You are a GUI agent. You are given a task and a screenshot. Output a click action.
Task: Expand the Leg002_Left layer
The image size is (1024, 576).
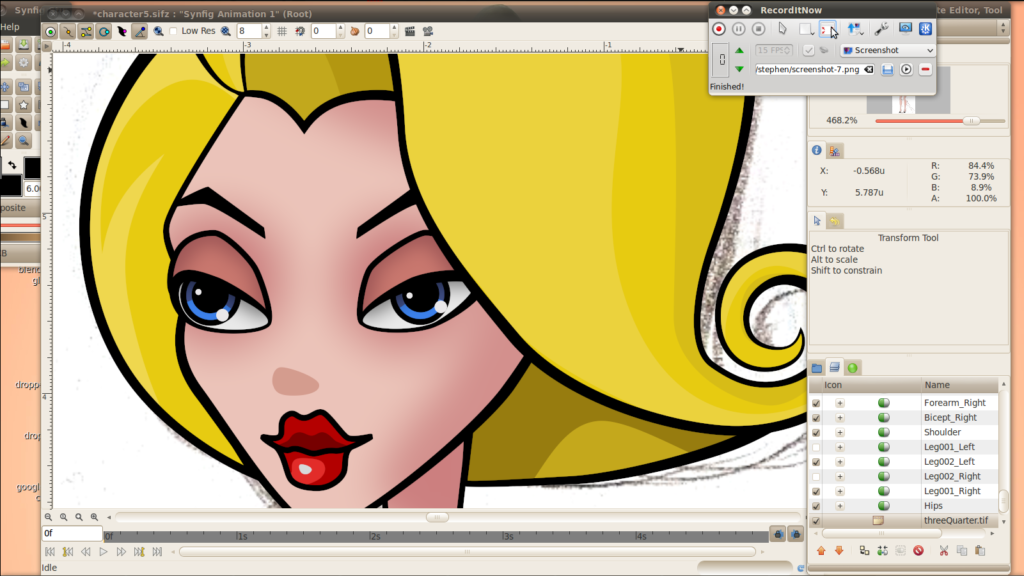click(840, 462)
